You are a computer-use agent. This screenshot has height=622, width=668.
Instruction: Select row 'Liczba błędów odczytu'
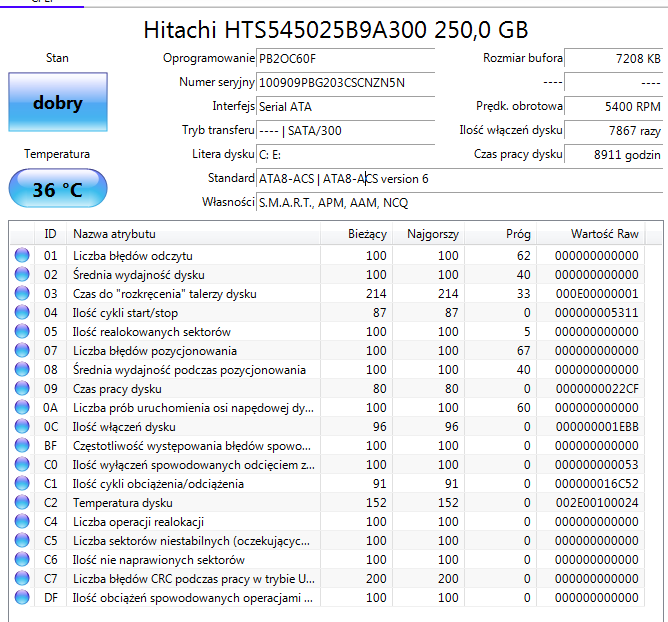[x=327, y=256]
